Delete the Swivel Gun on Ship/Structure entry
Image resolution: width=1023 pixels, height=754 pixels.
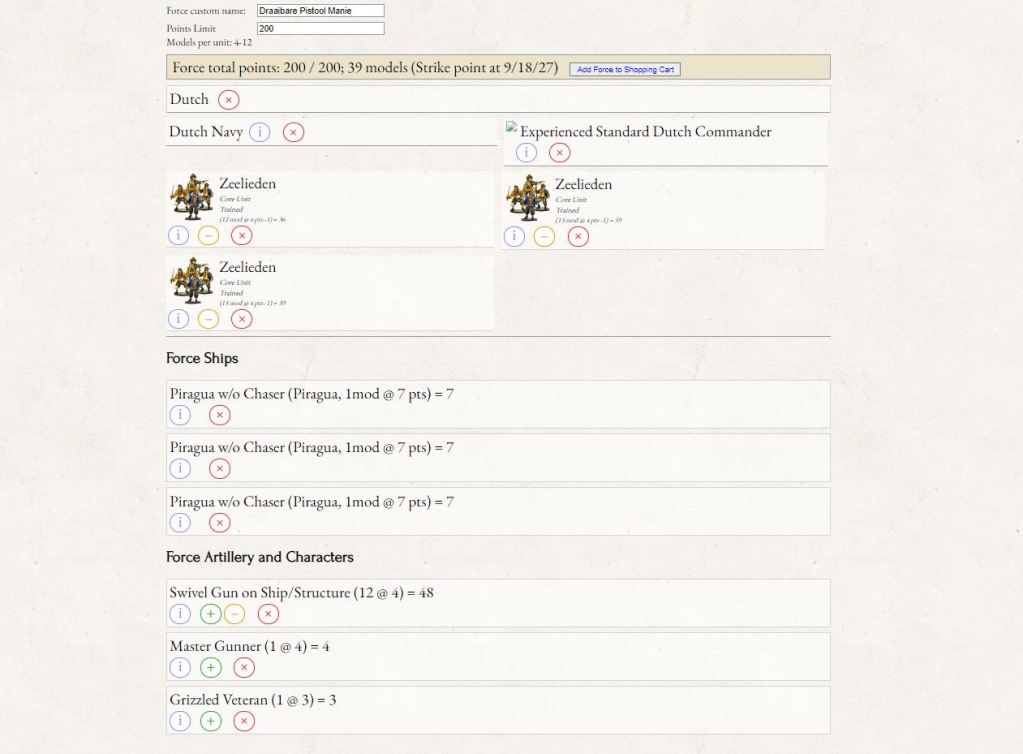[268, 614]
